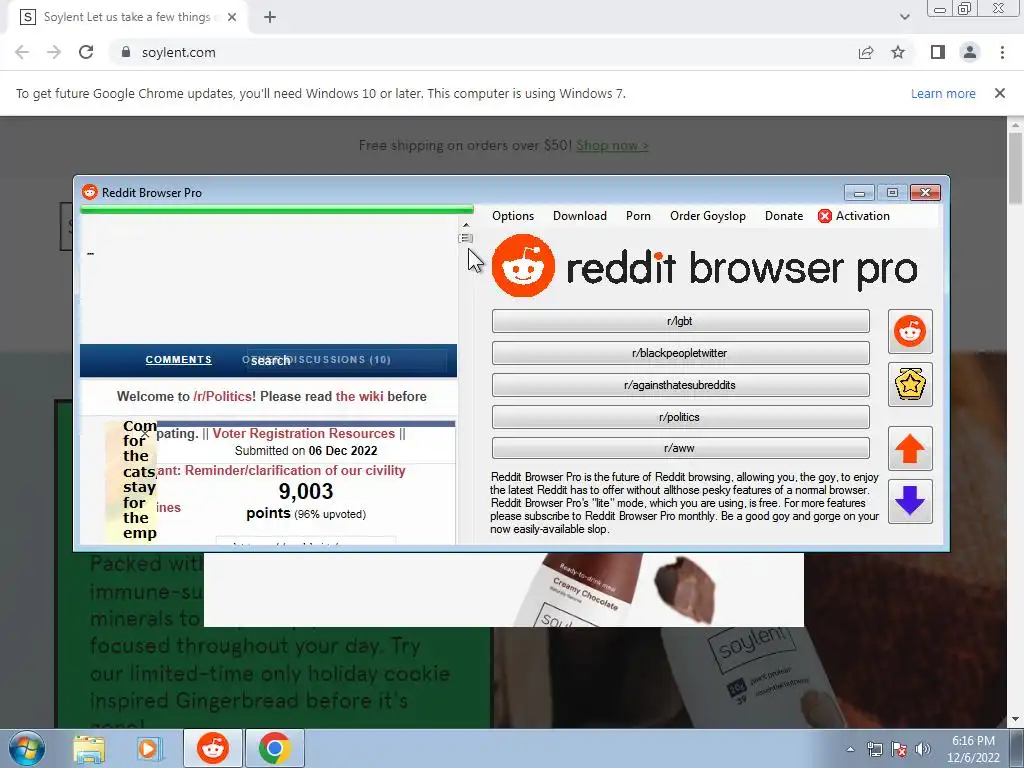Image resolution: width=1024 pixels, height=768 pixels.
Task: Click the network tray icon
Action: click(x=874, y=749)
